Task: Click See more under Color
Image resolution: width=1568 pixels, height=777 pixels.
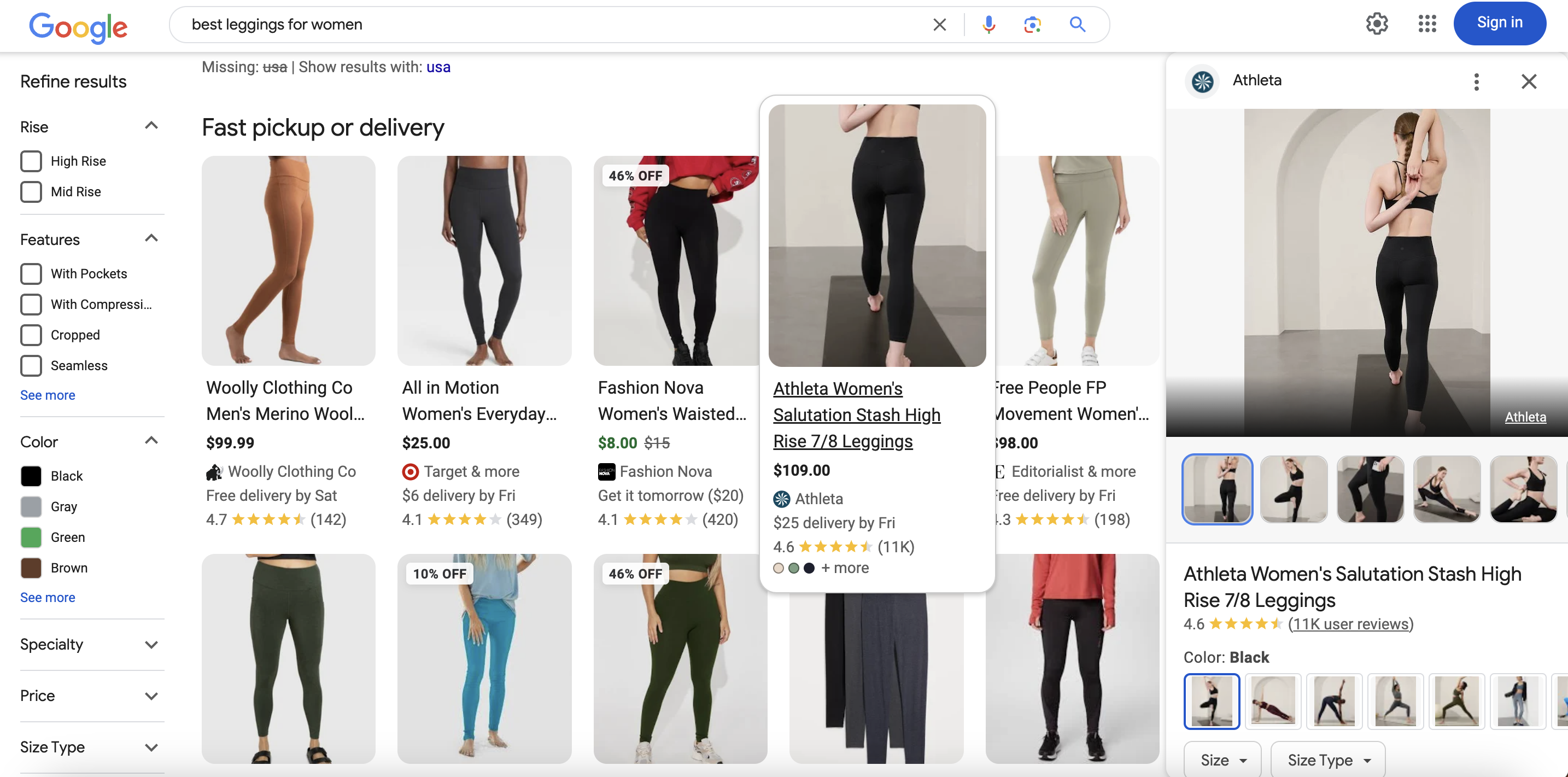Action: click(48, 597)
